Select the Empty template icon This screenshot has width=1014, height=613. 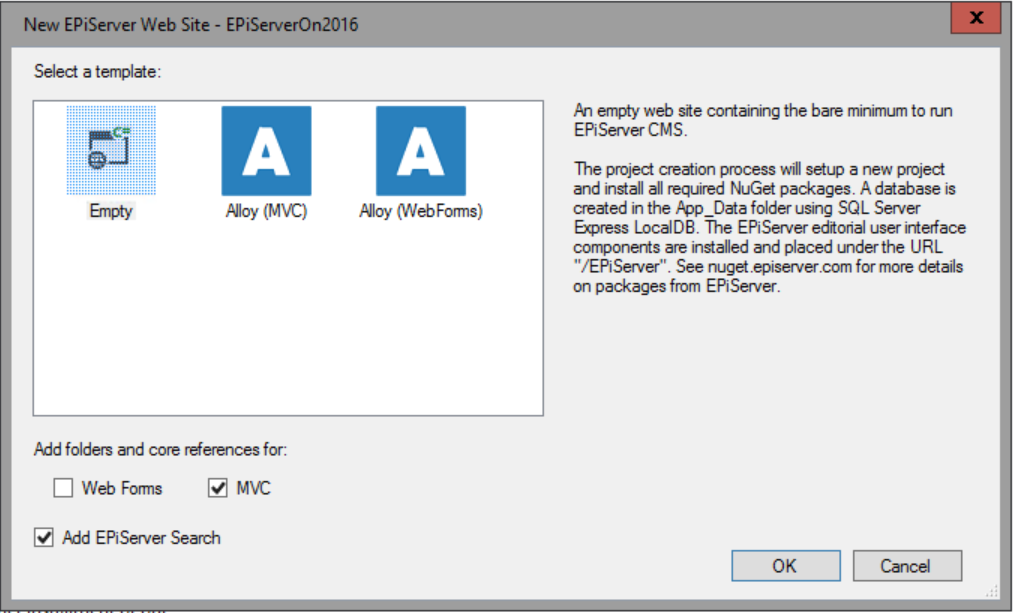tap(111, 150)
